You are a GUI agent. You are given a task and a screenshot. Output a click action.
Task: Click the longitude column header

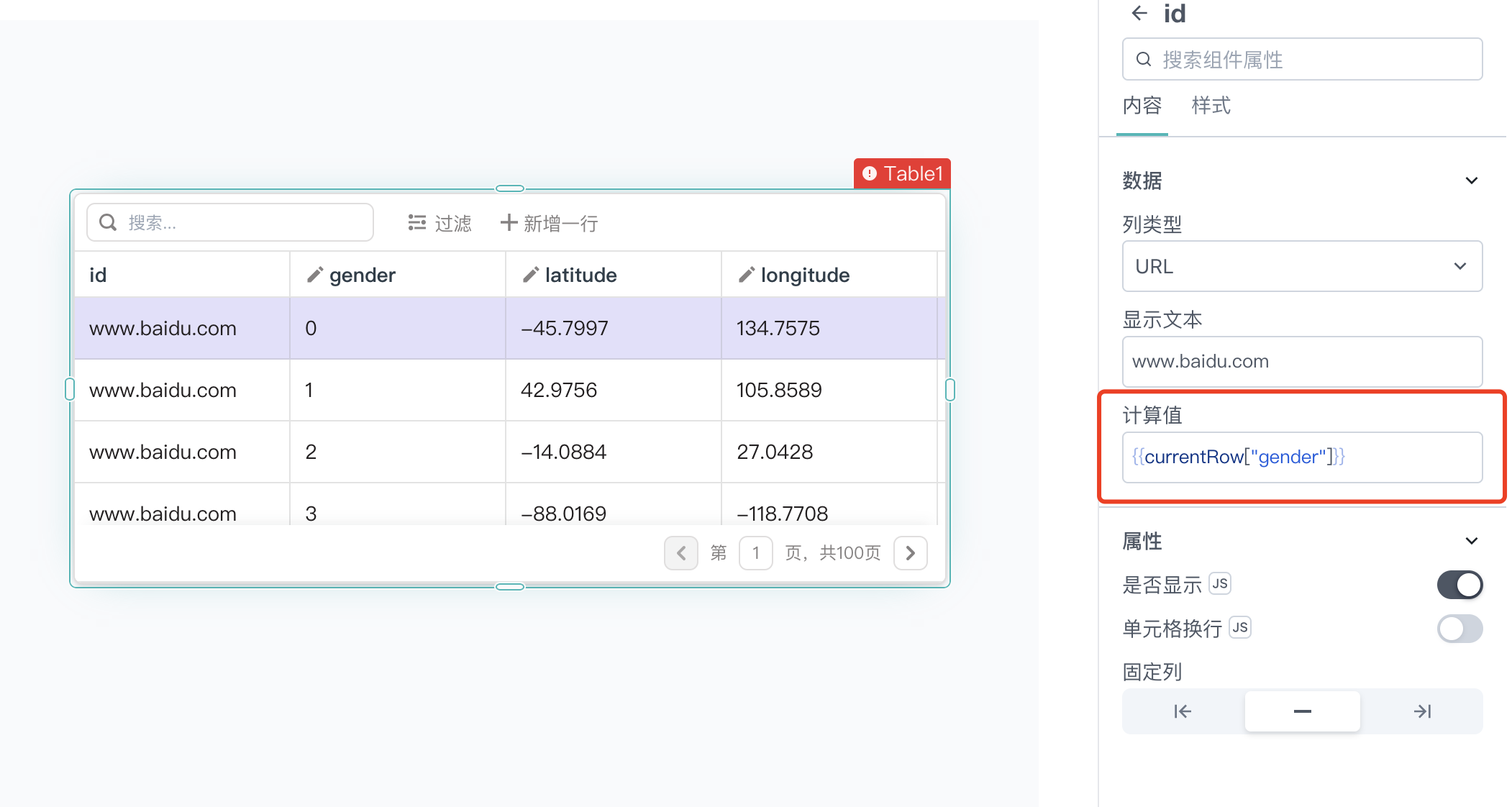point(829,275)
